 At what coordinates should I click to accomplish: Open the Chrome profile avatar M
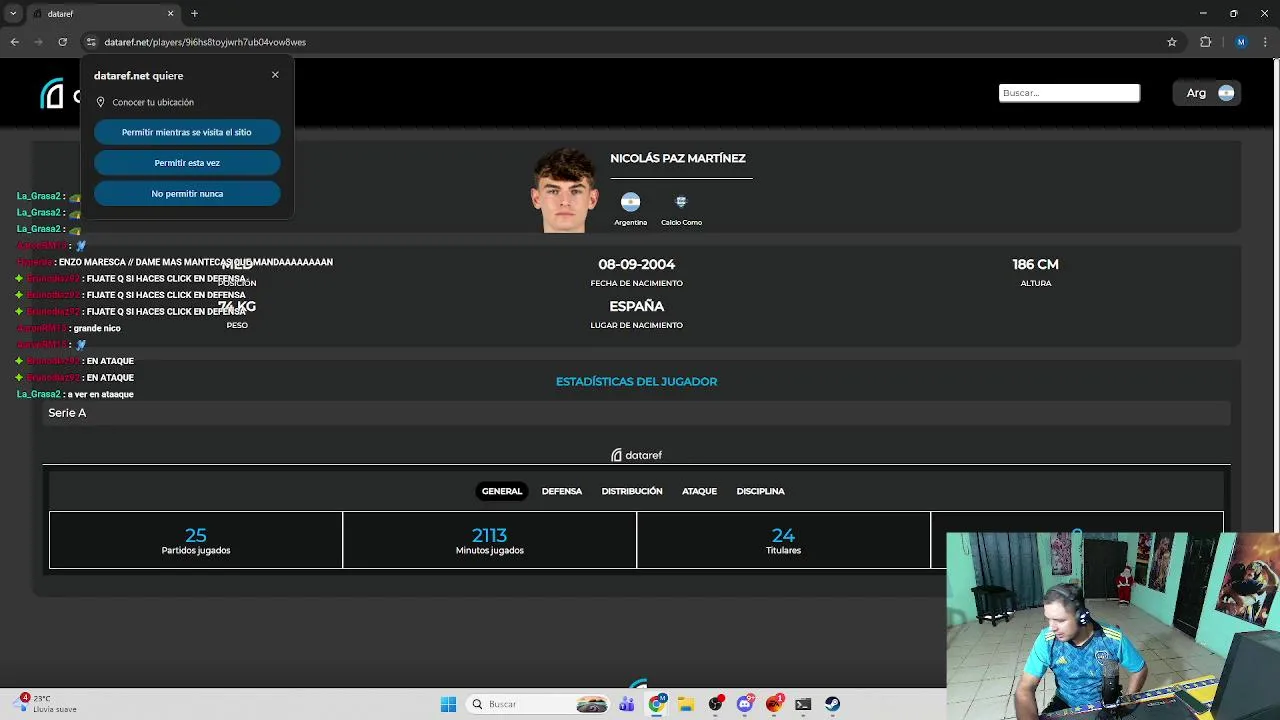pos(1241,42)
